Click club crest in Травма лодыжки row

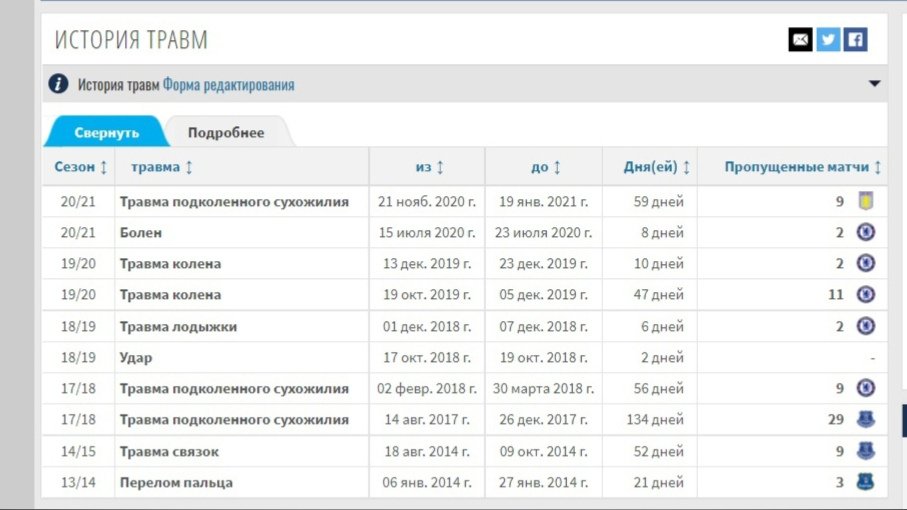pyautogui.click(x=865, y=326)
